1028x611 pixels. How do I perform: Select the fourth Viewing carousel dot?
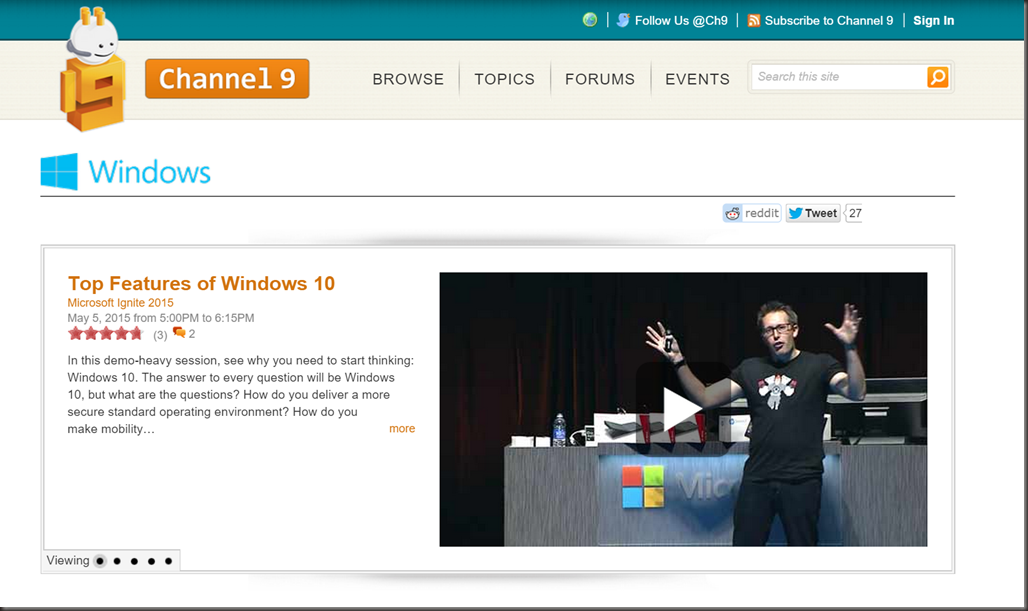coord(151,561)
